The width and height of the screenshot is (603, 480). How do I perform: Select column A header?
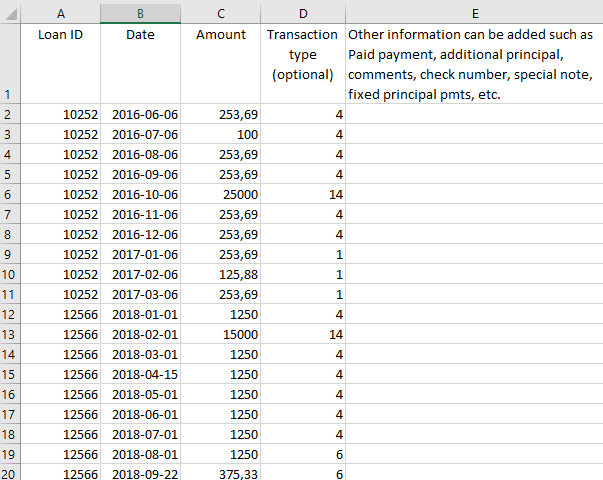(x=60, y=13)
